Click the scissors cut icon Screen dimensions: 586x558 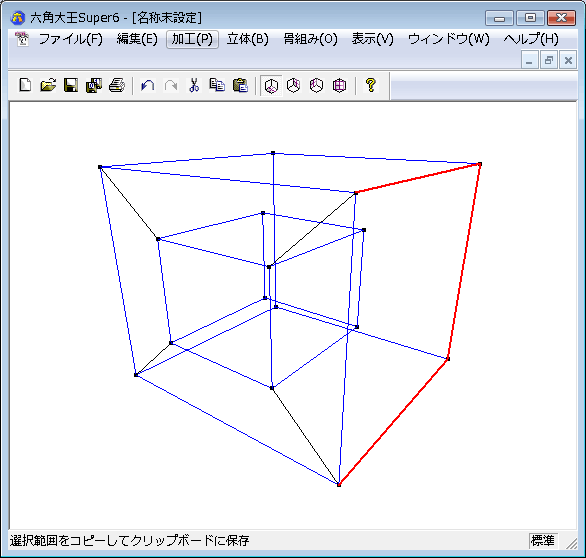click(194, 85)
